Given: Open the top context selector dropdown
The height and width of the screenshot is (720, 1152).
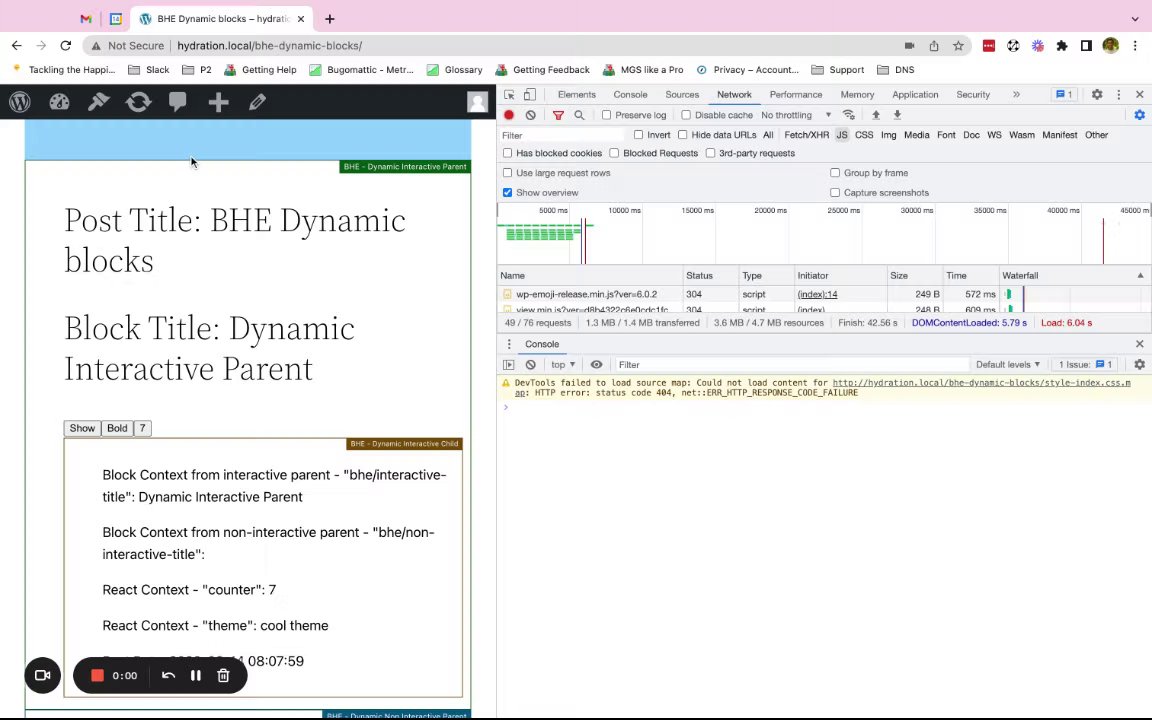Looking at the screenshot, I should [562, 365].
